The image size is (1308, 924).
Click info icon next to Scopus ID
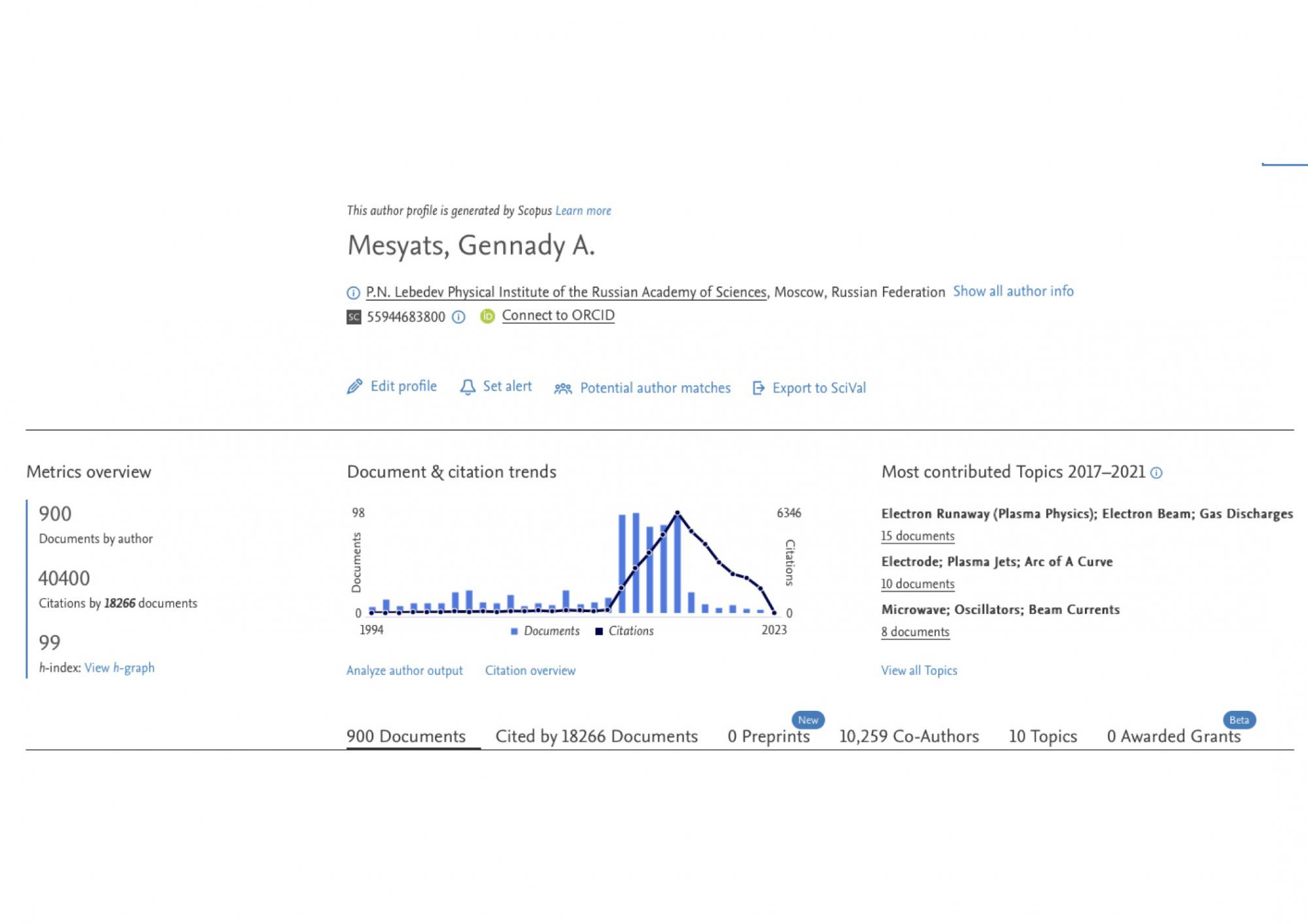point(459,317)
